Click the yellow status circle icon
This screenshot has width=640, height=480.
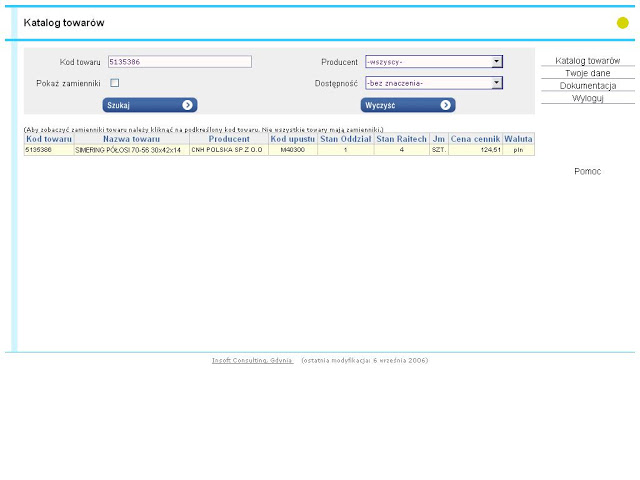pyautogui.click(x=623, y=23)
